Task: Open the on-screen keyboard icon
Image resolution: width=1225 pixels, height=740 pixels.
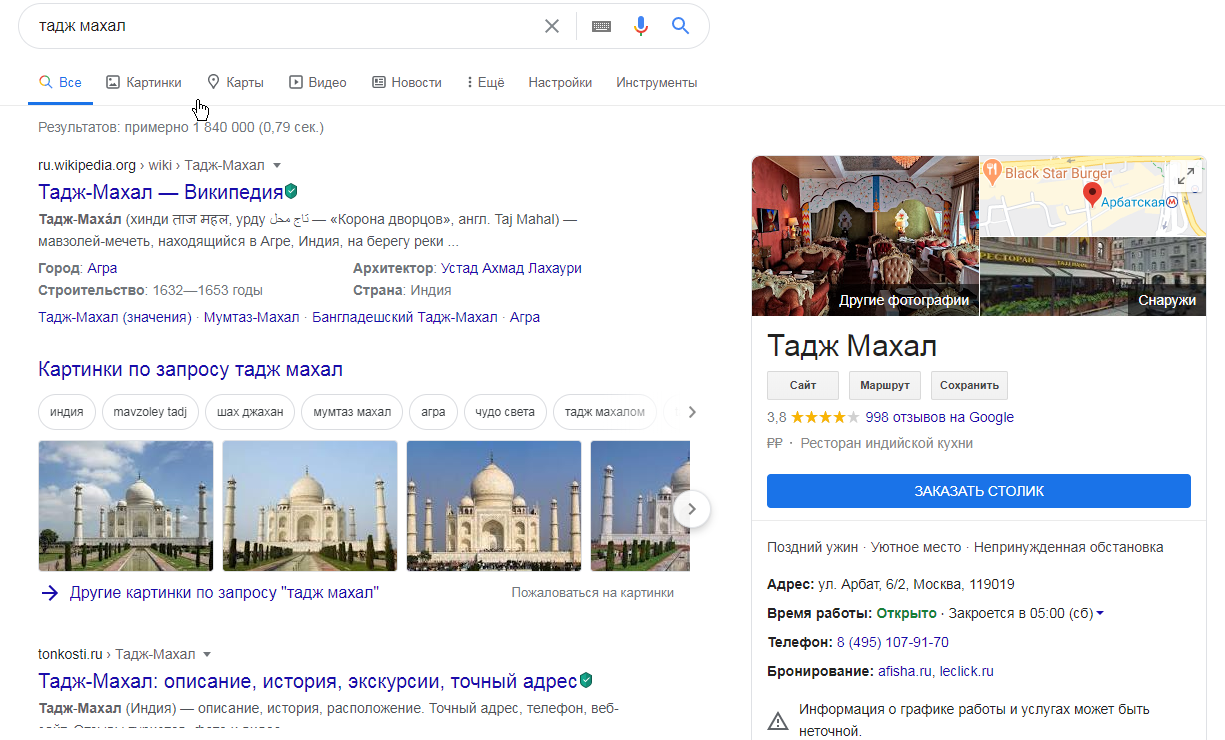Action: coord(601,26)
